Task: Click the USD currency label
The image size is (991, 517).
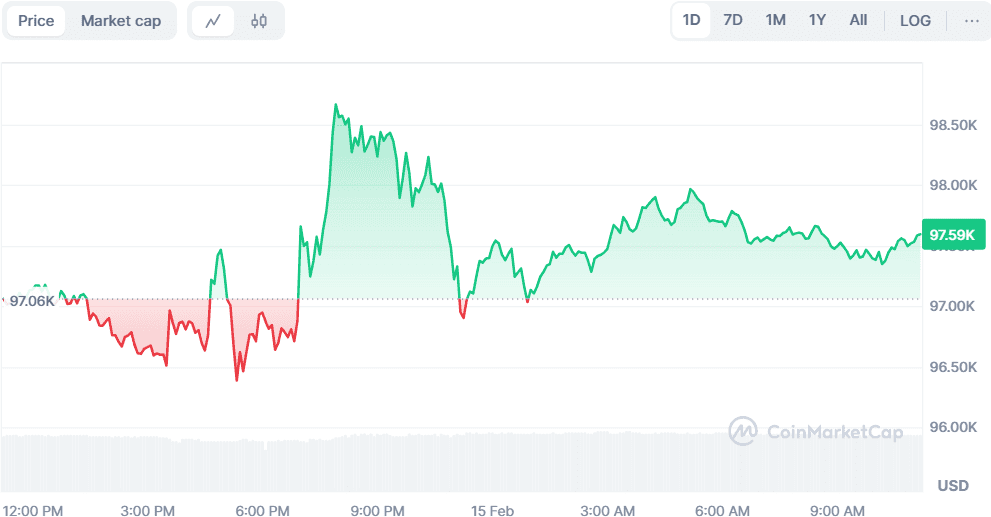Action: pos(953,486)
